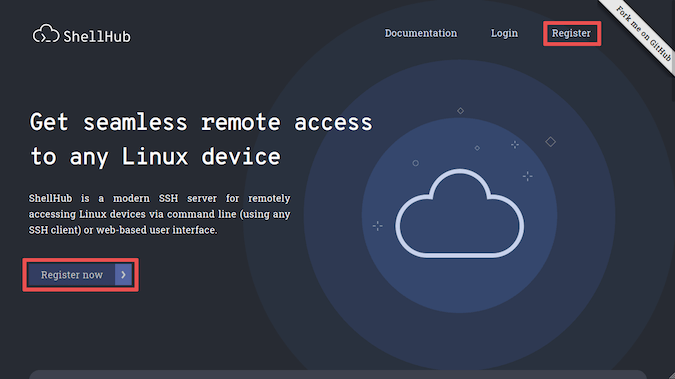
Task: Click the large cloud illustration
Action: (459, 214)
